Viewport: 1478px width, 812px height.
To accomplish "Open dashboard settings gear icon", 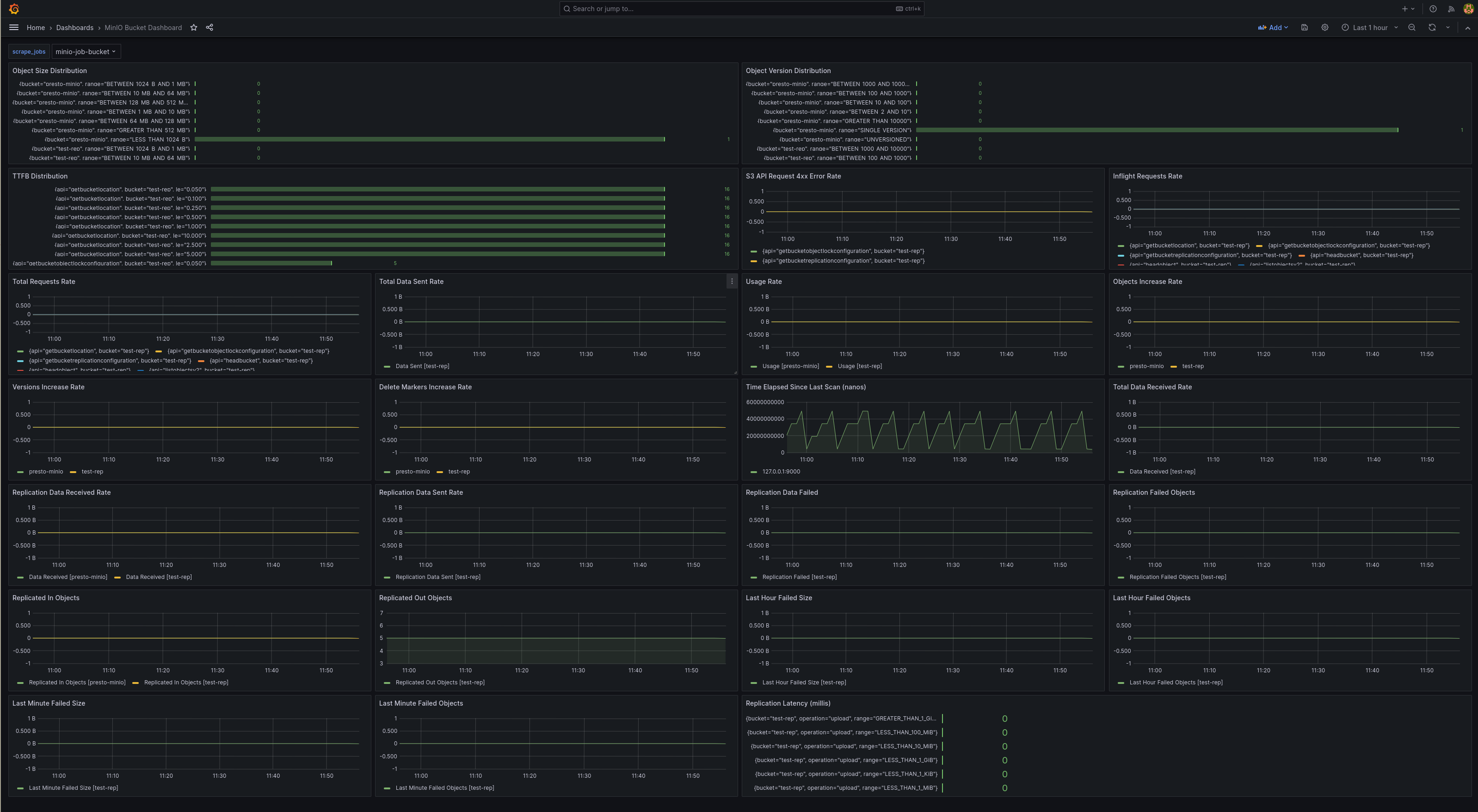I will click(x=1324, y=28).
